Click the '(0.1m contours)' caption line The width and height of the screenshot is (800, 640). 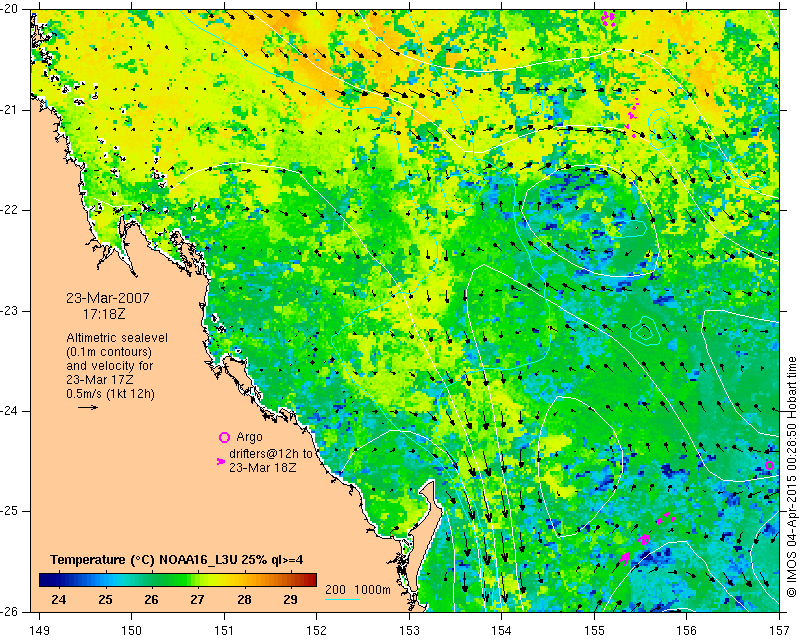[x=109, y=352]
